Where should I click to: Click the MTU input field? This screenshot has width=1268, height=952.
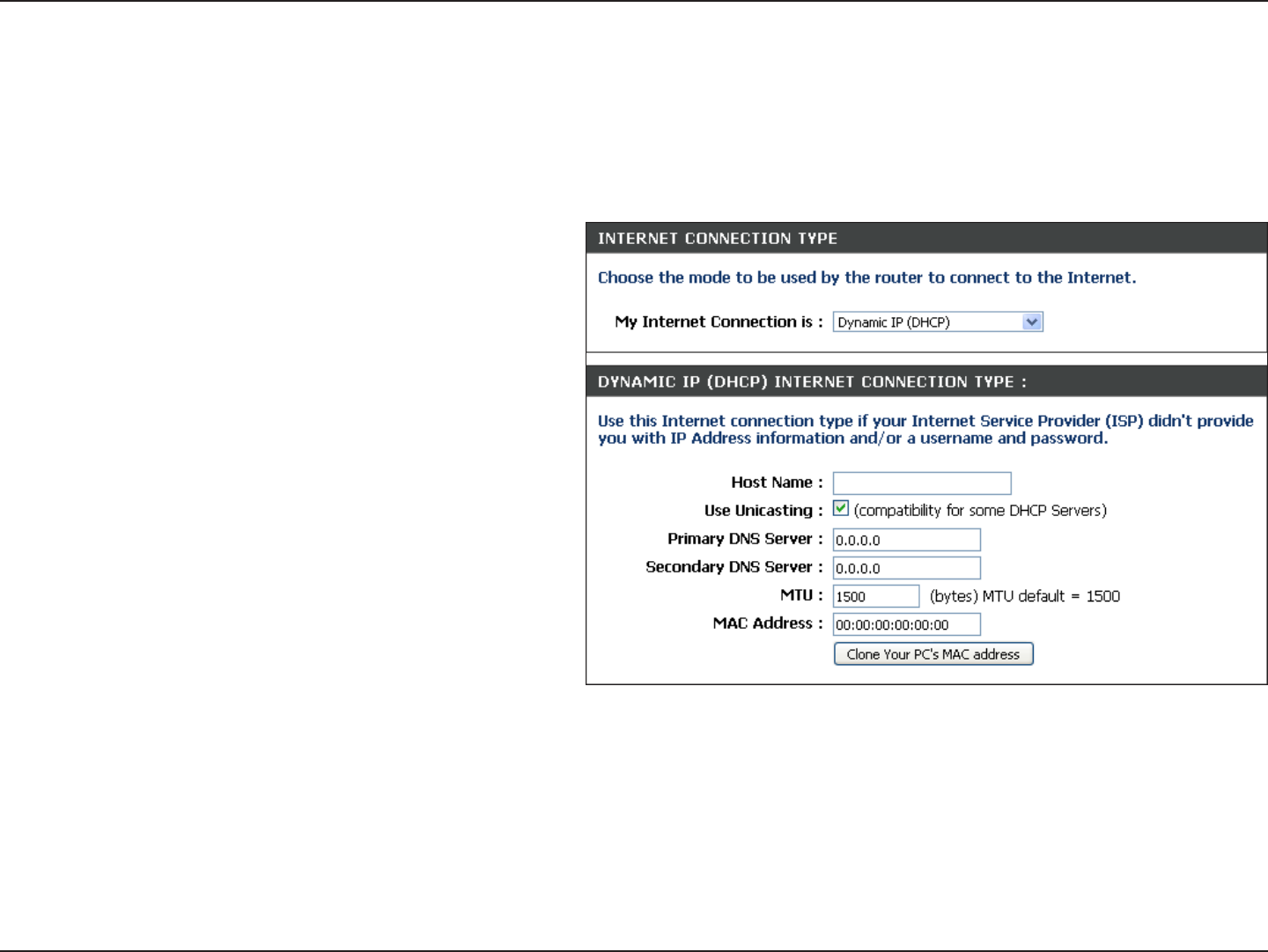[876, 596]
